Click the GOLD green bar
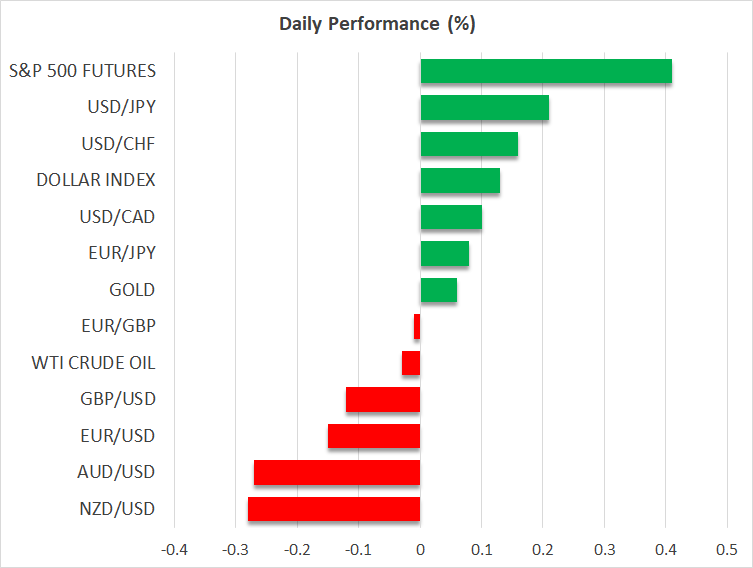This screenshot has width=753, height=568. [439, 290]
